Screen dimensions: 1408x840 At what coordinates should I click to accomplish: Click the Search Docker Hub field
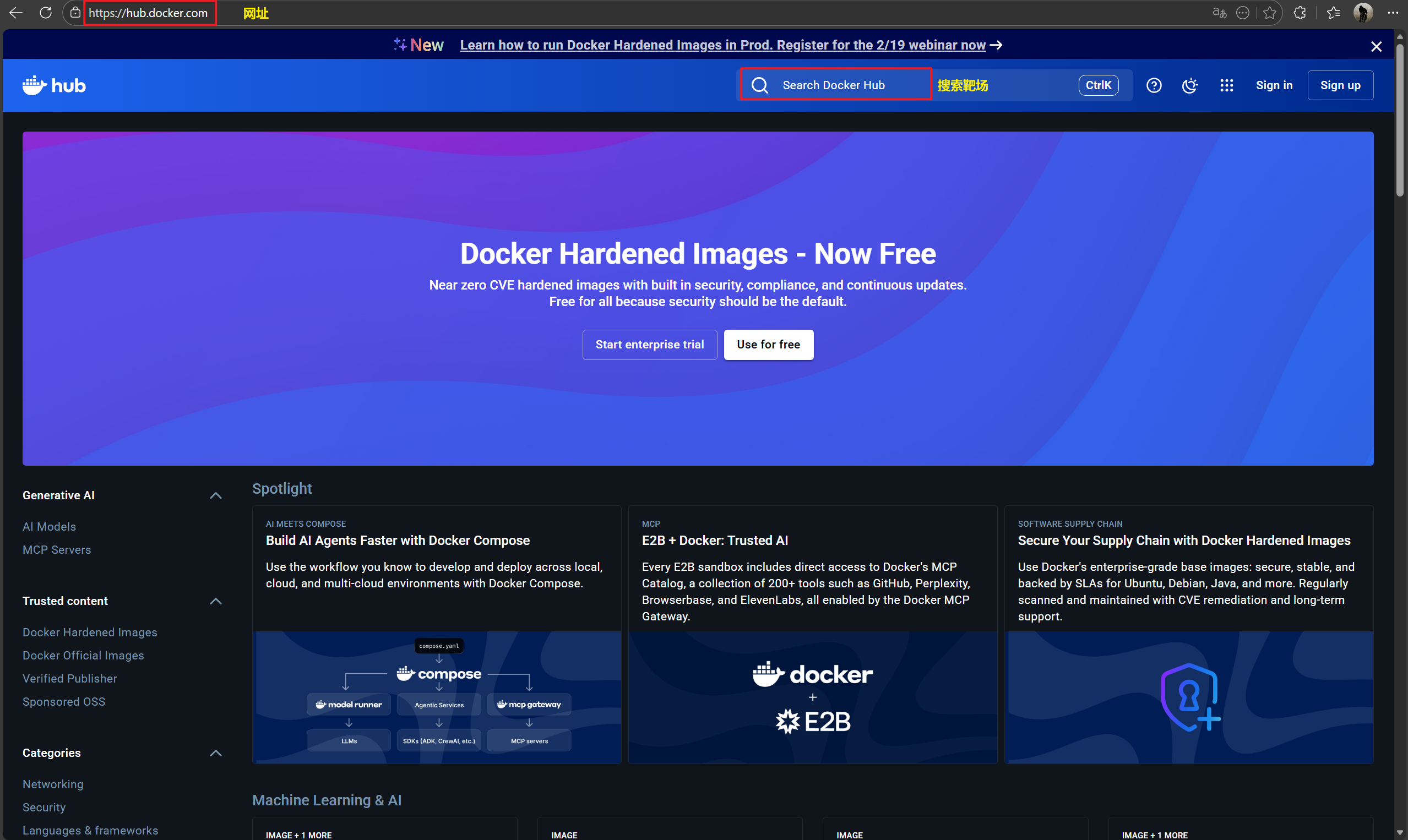coord(833,85)
